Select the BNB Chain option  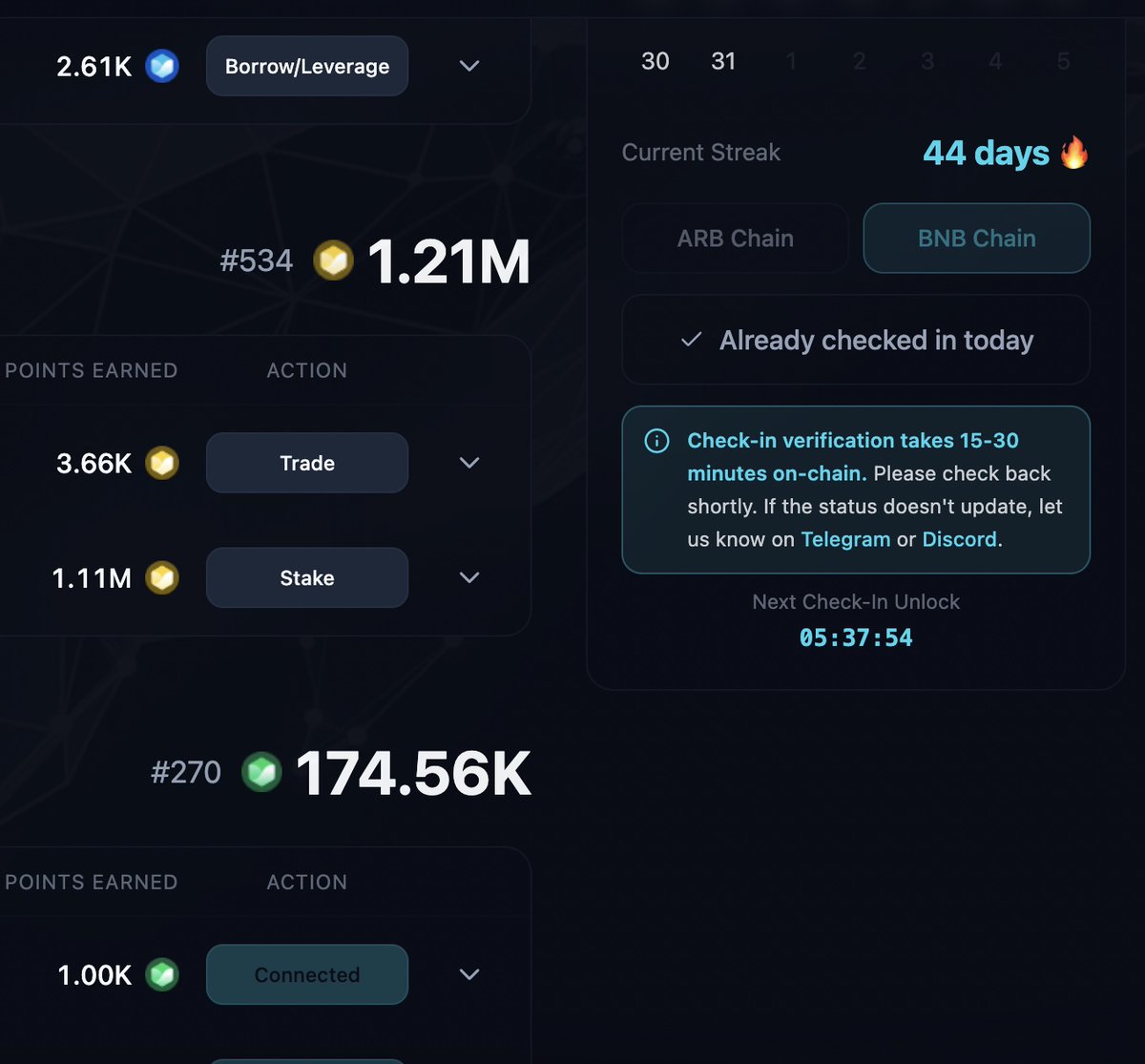point(976,239)
